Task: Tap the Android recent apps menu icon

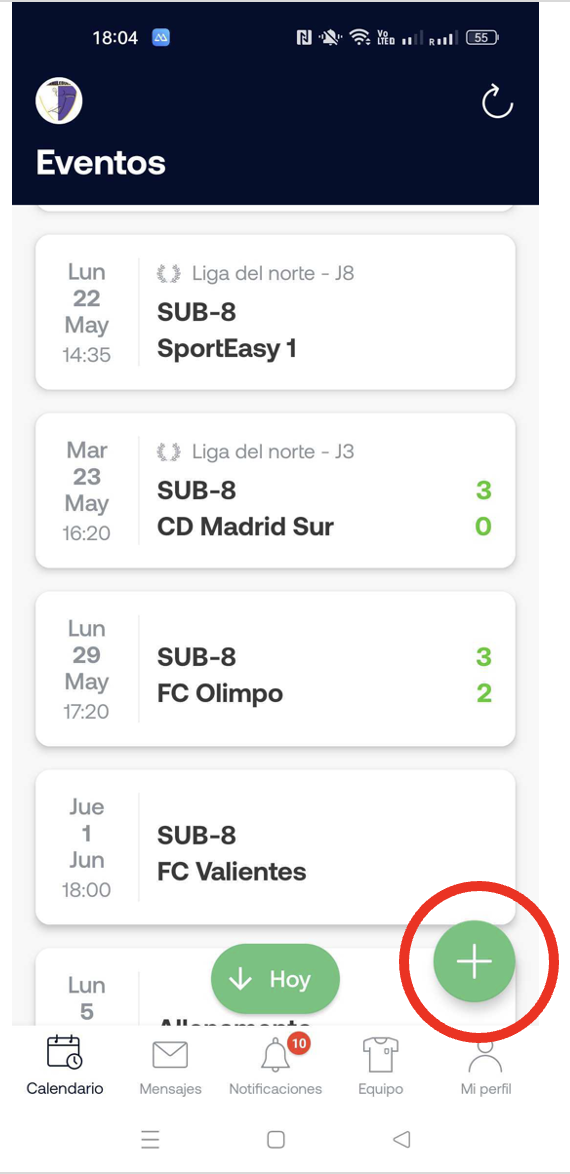Action: [x=150, y=1139]
